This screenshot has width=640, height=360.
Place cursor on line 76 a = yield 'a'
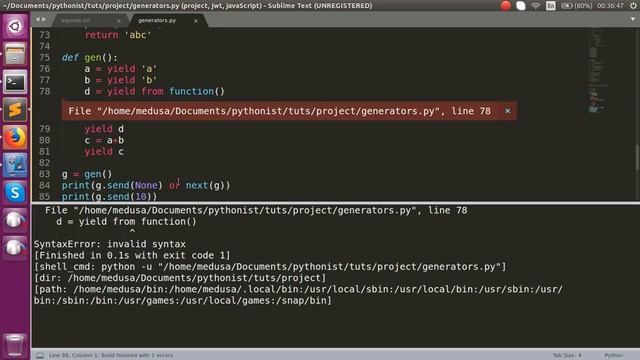pyautogui.click(x=121, y=69)
